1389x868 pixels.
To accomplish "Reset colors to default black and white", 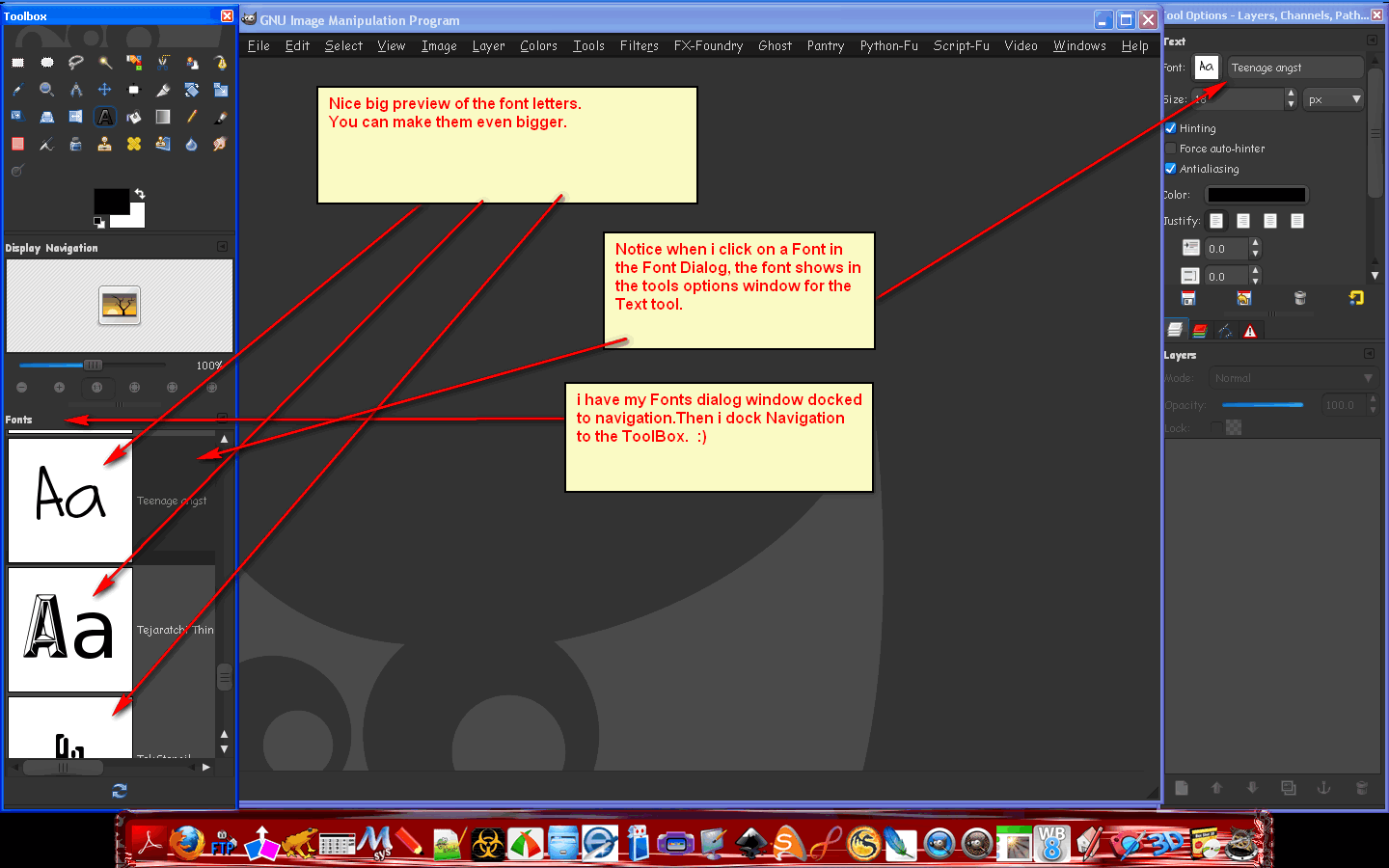I will [x=98, y=223].
